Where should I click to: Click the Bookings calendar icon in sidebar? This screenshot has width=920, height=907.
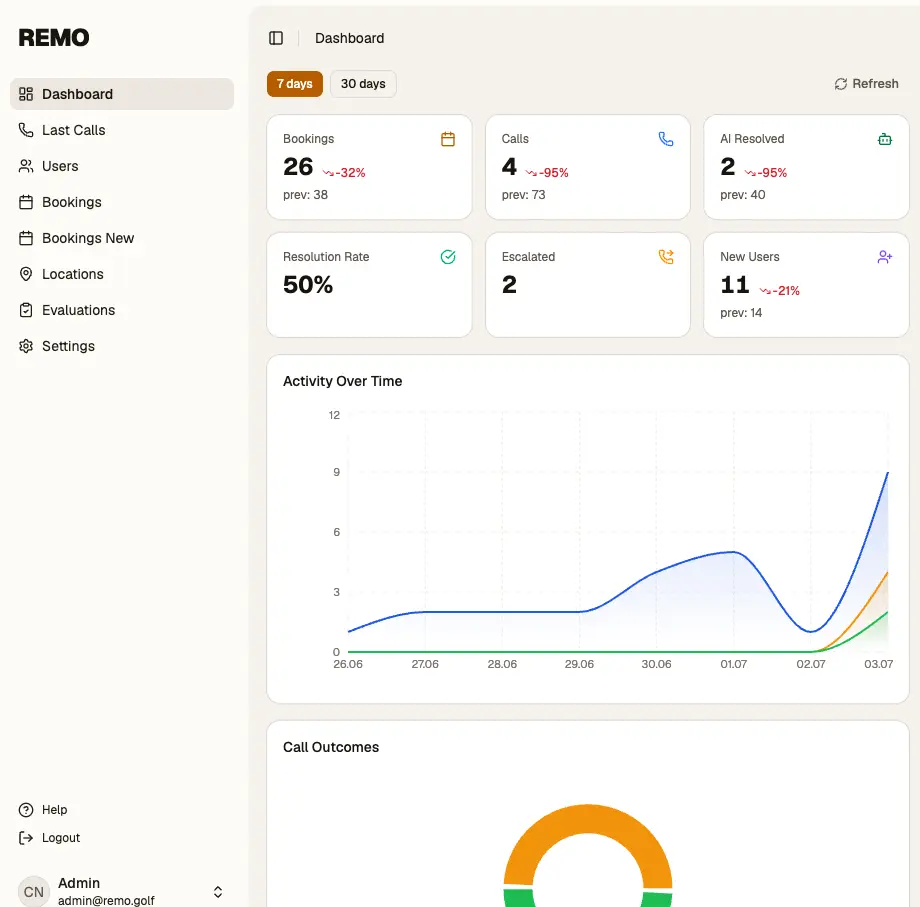tap(26, 202)
